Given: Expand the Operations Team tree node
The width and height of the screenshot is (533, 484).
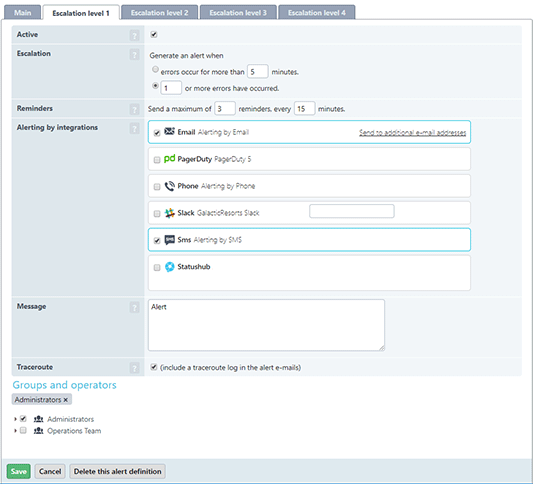Looking at the screenshot, I should pyautogui.click(x=15, y=431).
